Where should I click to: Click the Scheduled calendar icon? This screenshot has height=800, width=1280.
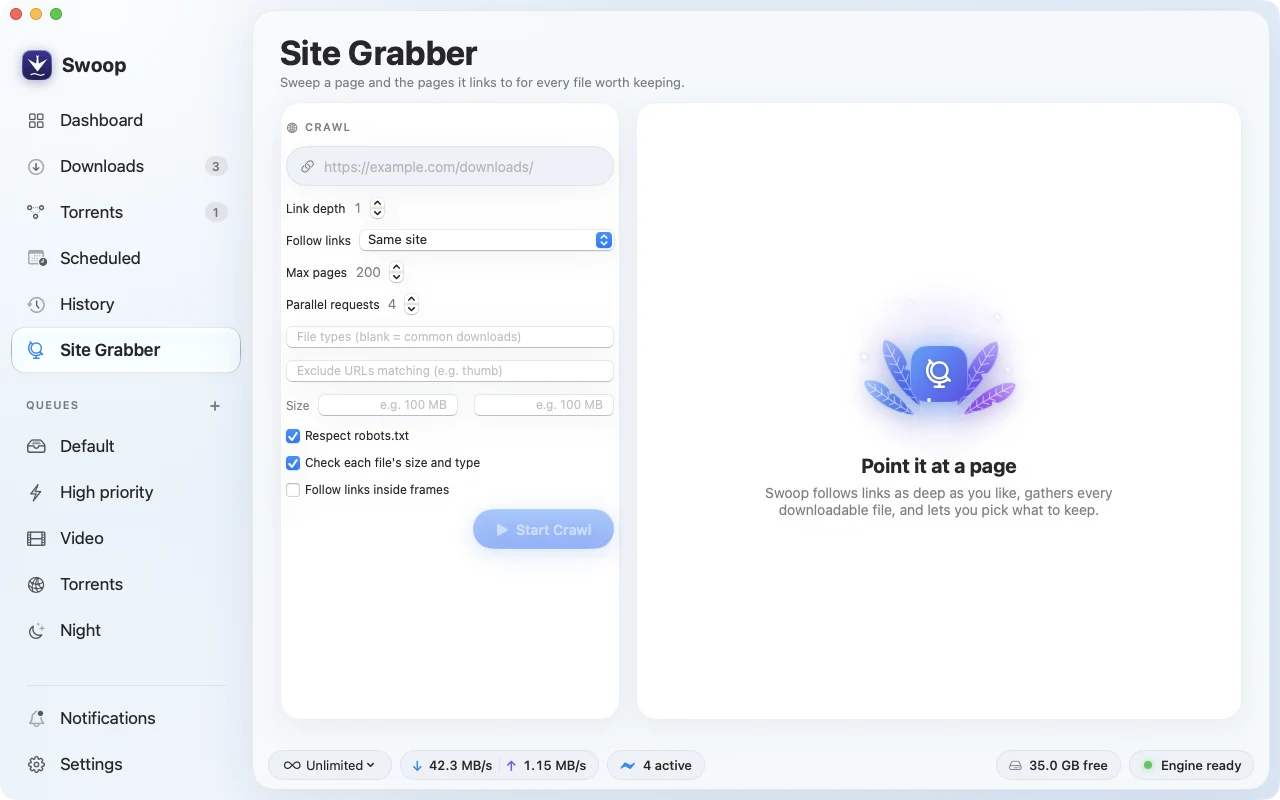[36, 258]
